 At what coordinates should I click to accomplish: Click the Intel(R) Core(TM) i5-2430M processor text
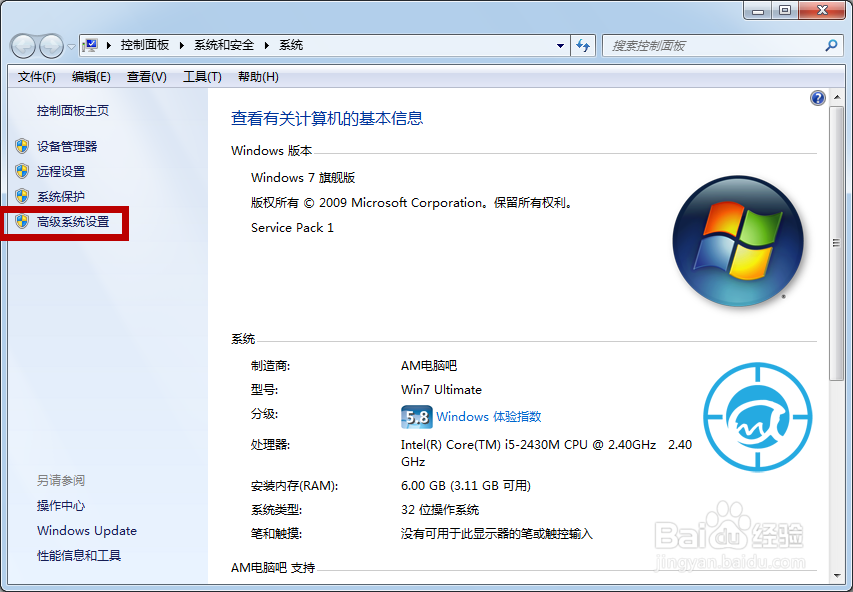[x=546, y=453]
